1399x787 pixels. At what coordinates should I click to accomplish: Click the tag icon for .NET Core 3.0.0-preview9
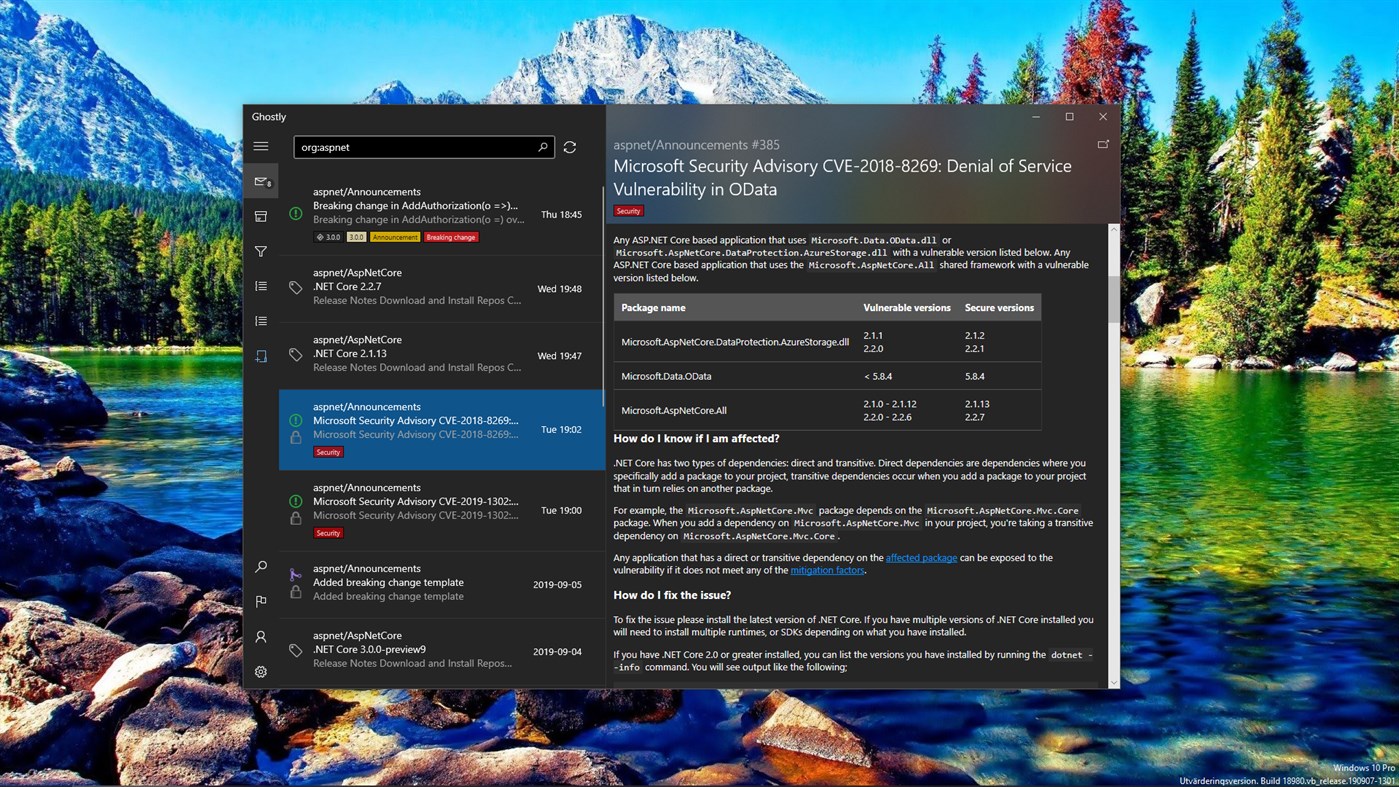tap(296, 650)
